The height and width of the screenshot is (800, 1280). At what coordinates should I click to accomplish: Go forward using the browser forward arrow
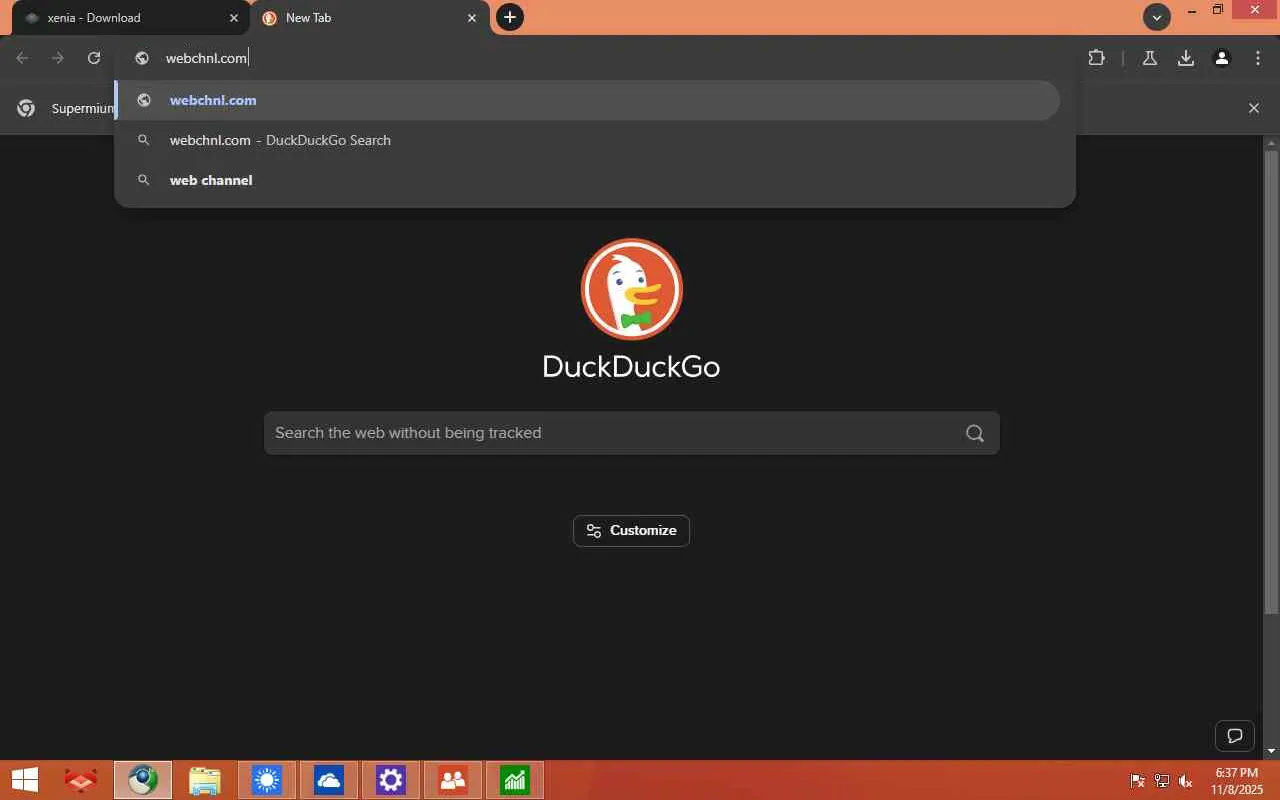tap(58, 58)
